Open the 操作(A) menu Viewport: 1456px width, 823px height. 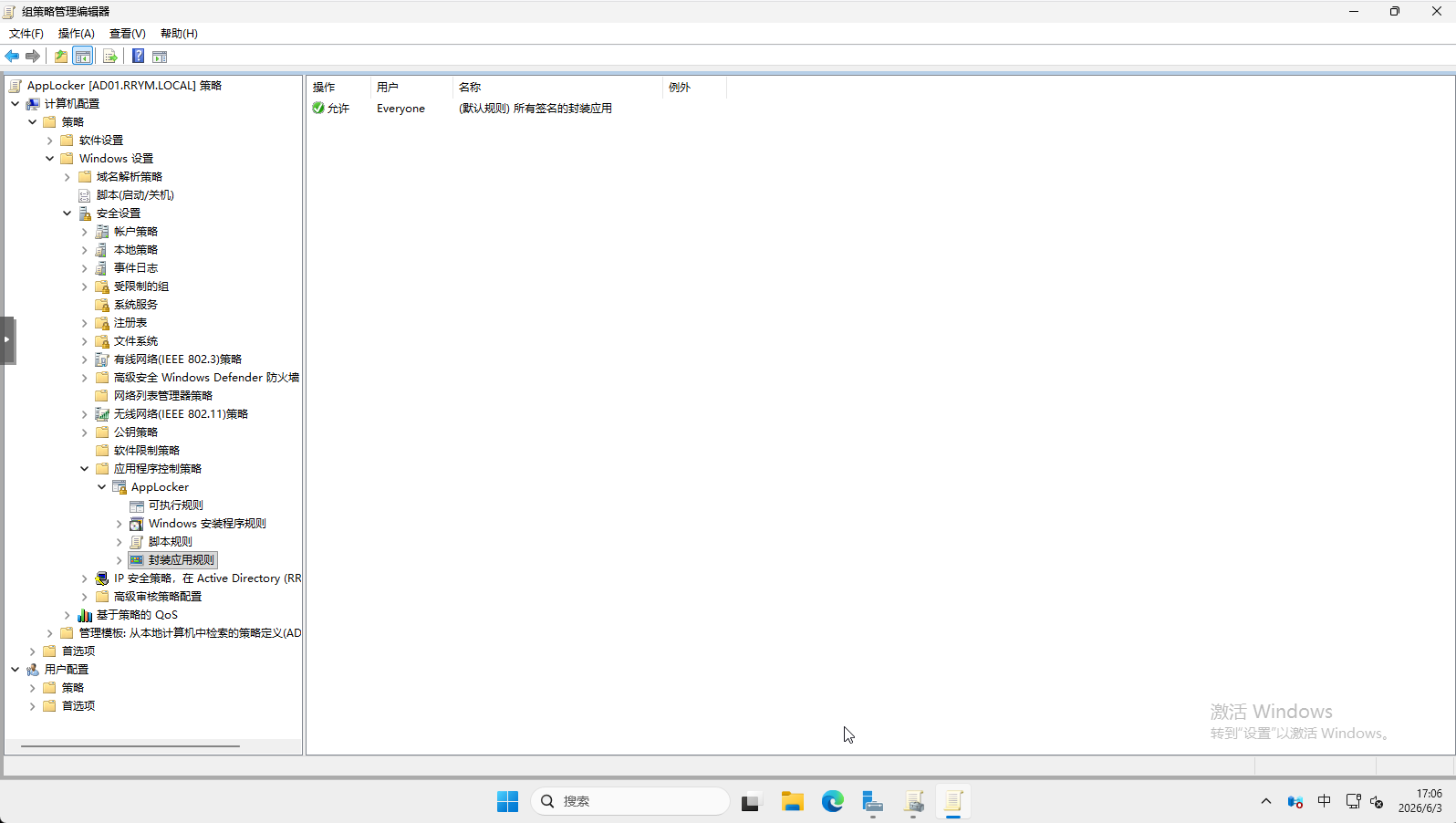click(x=77, y=34)
